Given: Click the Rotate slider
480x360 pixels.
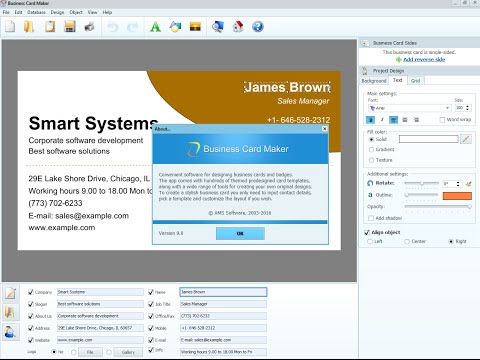Looking at the screenshot, I should pyautogui.click(x=422, y=183).
